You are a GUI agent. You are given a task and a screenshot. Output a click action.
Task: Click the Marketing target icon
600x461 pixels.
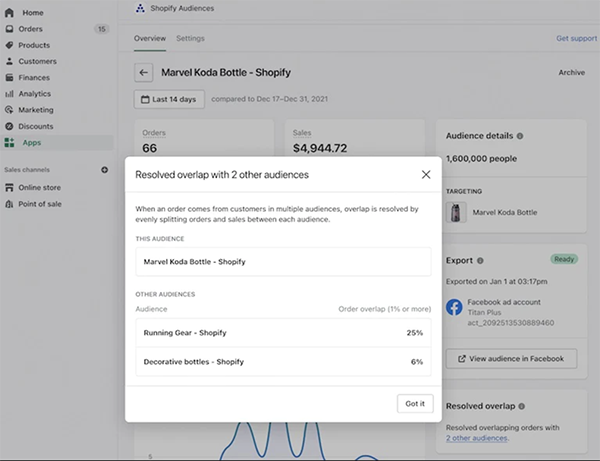(9, 110)
